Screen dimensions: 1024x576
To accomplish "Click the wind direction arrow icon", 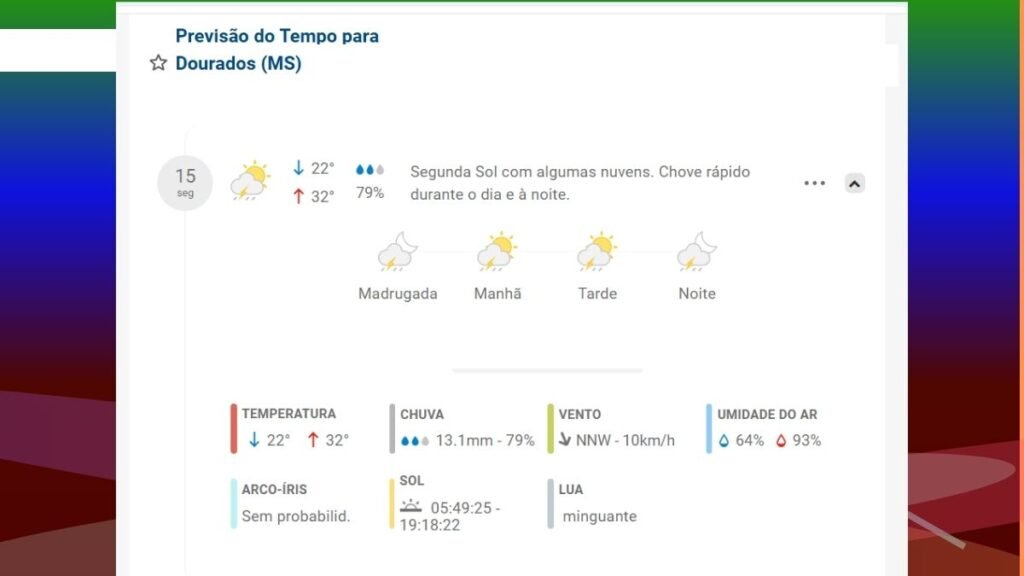I will point(565,440).
